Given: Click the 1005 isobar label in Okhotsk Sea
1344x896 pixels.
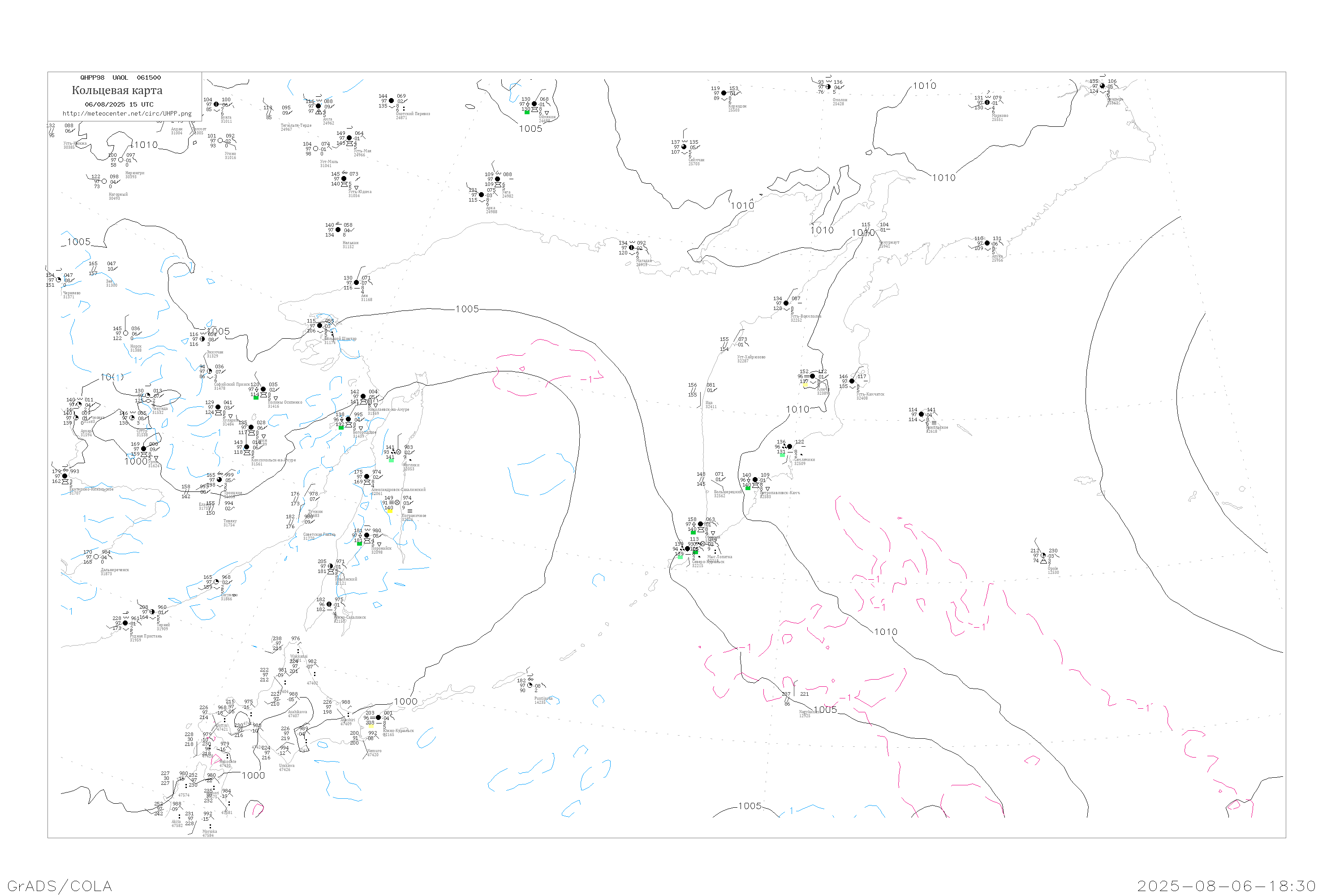Looking at the screenshot, I should click(x=467, y=309).
